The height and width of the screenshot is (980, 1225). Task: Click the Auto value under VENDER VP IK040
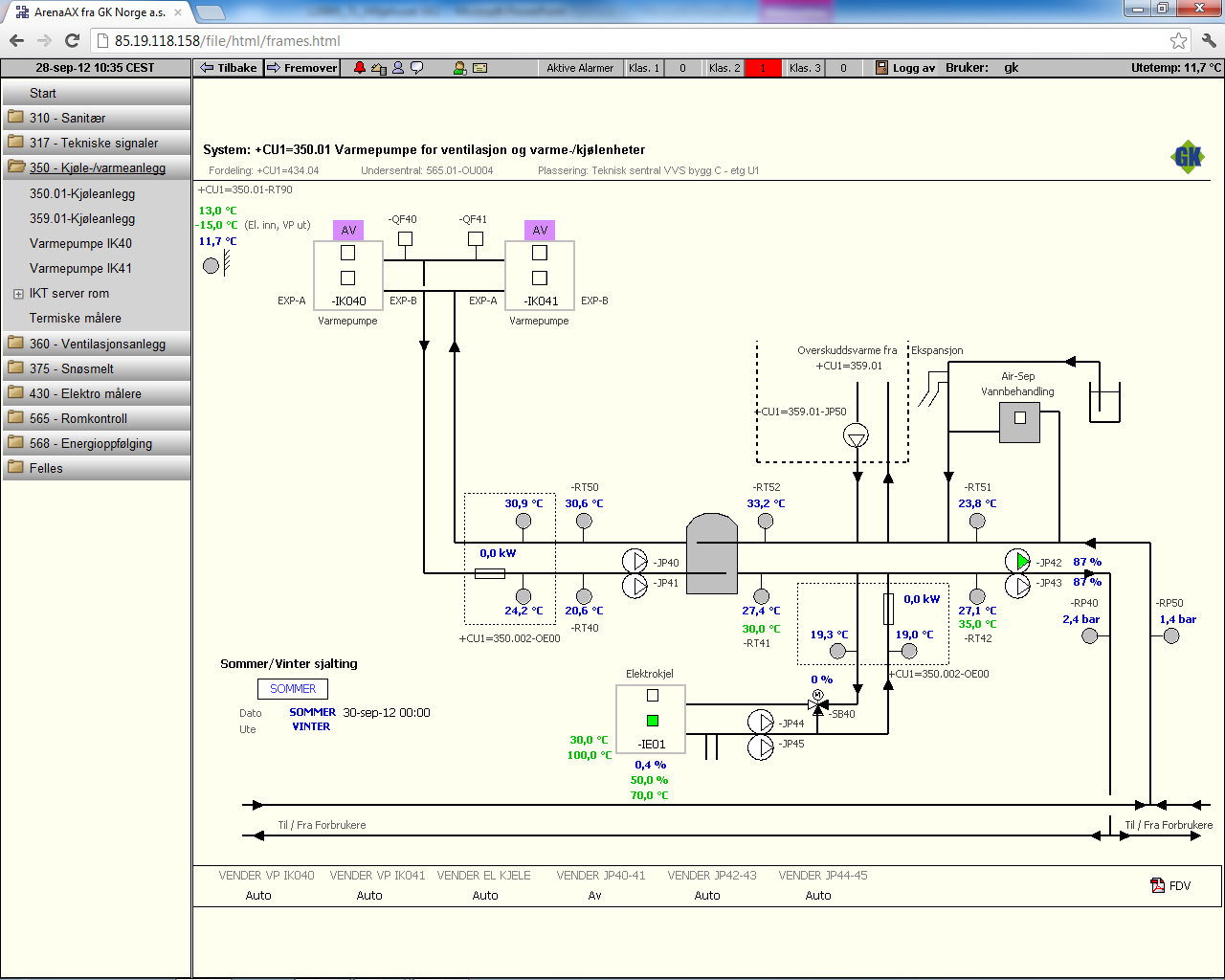(x=258, y=896)
